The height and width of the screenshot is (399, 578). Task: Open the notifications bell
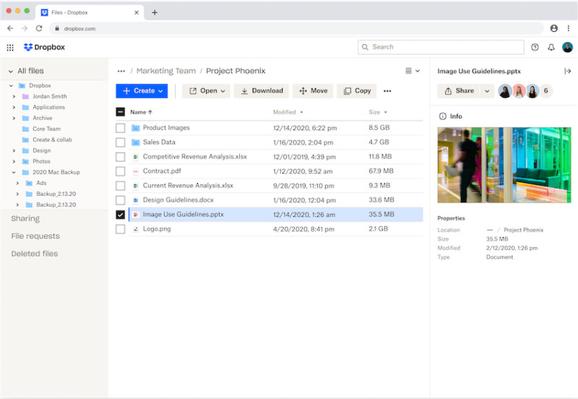click(551, 47)
